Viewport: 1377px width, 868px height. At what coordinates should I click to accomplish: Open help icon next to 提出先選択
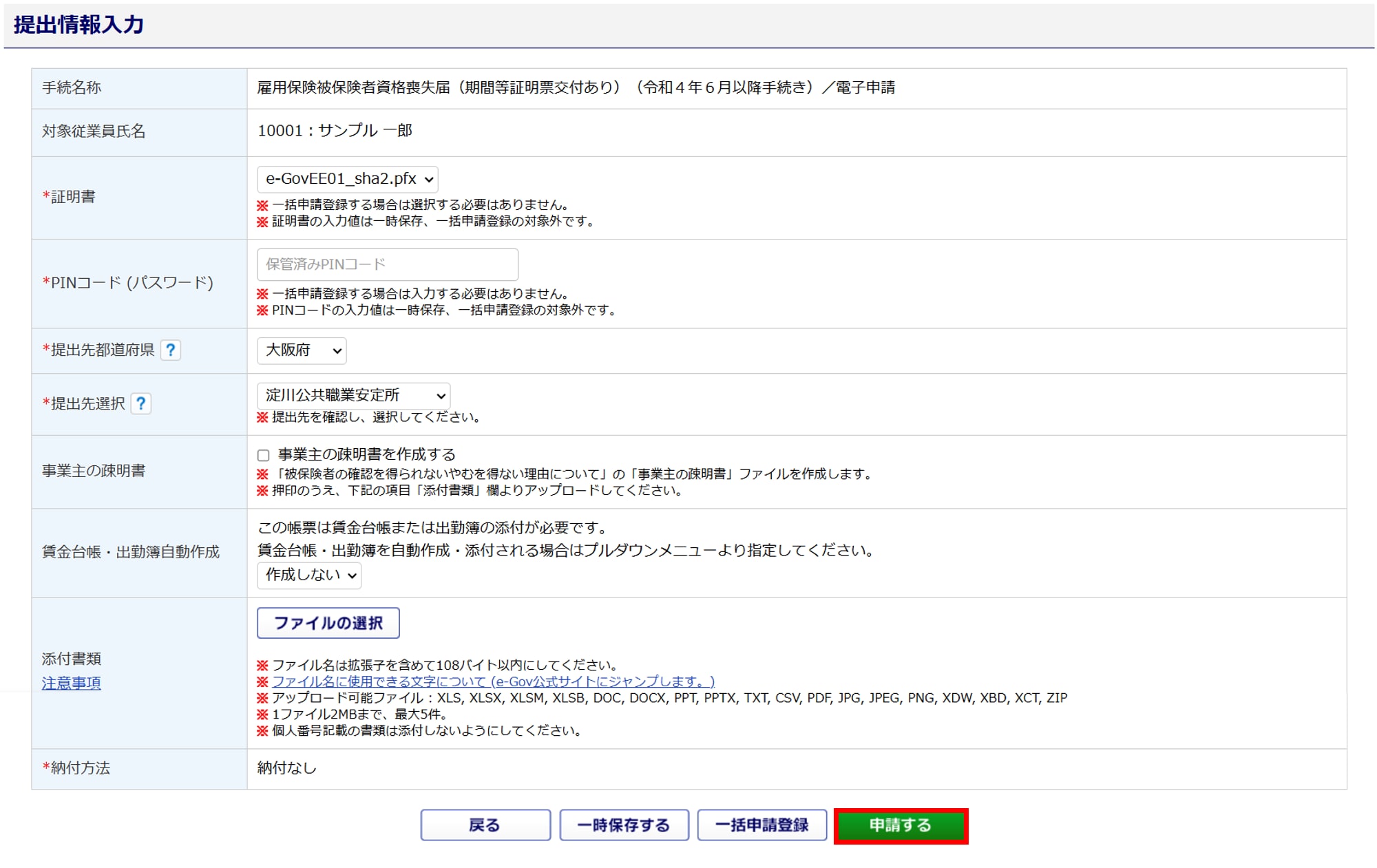[141, 403]
